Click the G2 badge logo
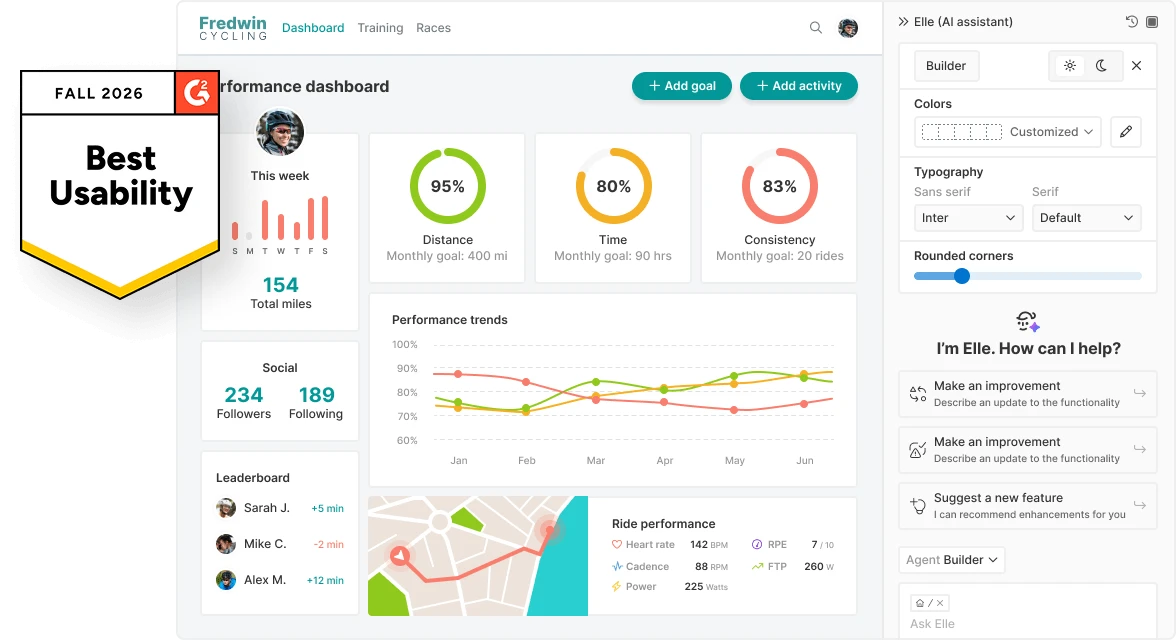The width and height of the screenshot is (1176, 640). pyautogui.click(x=196, y=92)
